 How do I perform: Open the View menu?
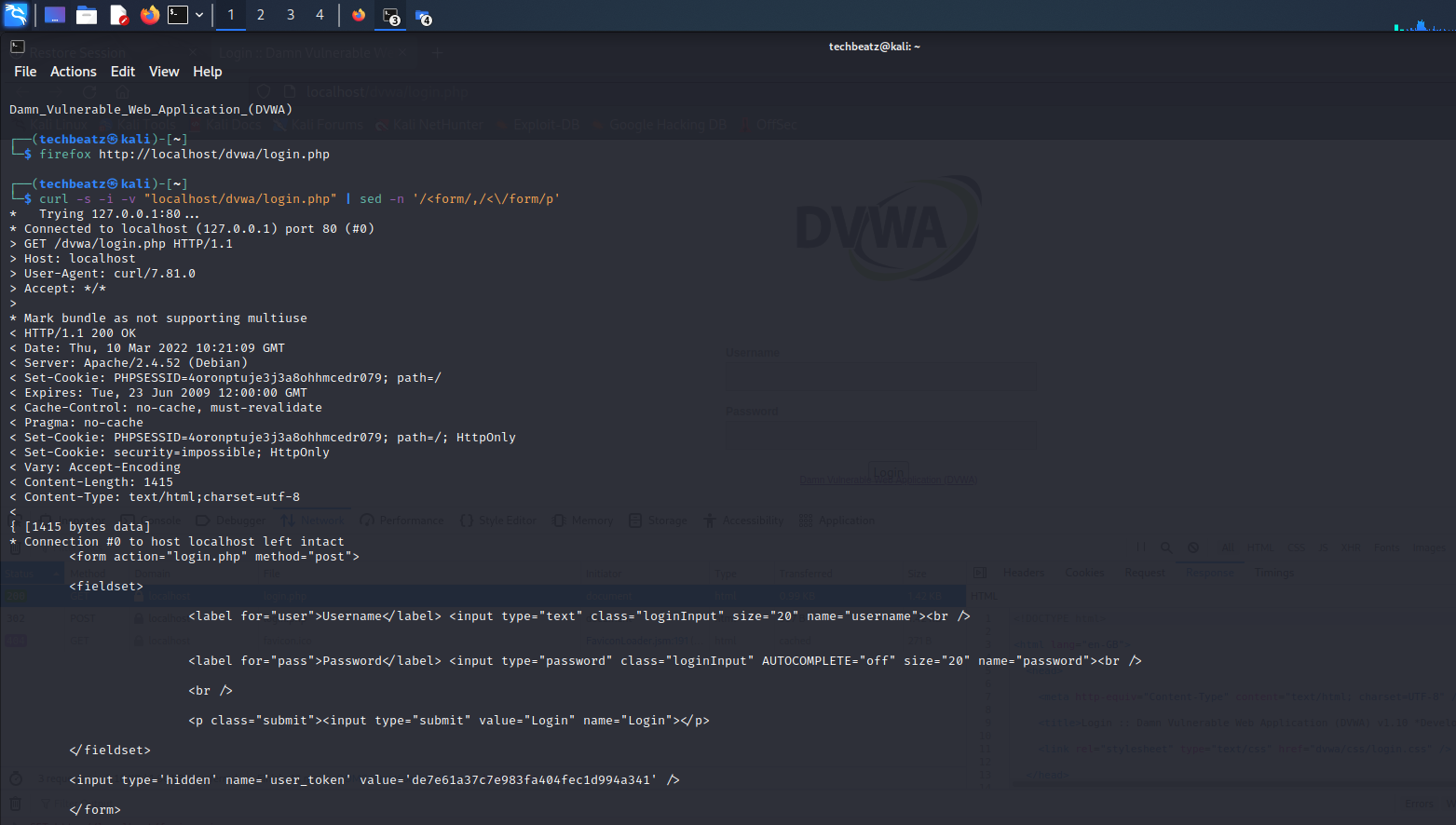164,72
